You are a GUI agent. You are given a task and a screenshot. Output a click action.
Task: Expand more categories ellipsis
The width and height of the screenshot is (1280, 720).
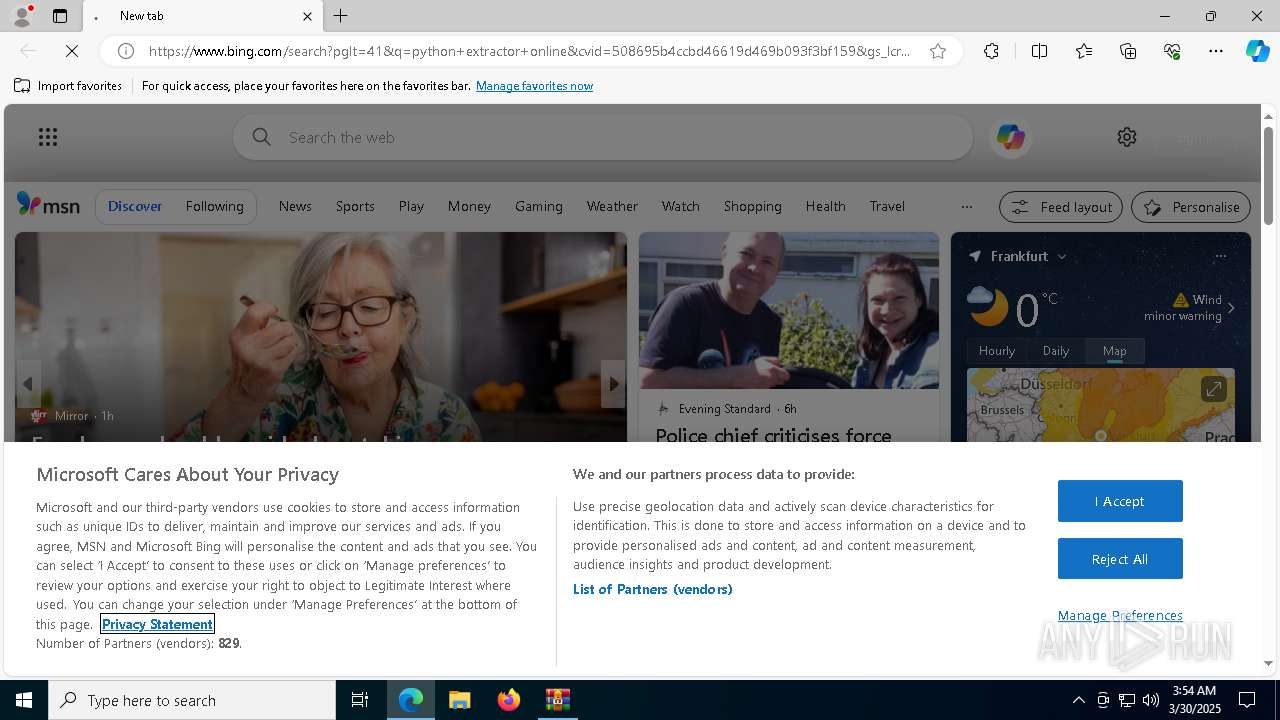coord(966,207)
